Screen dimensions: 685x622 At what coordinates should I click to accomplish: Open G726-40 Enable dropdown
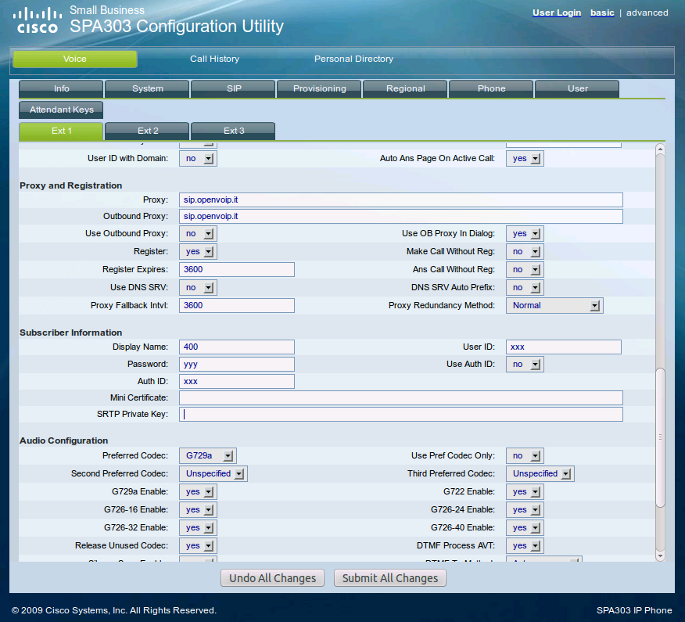coord(525,528)
